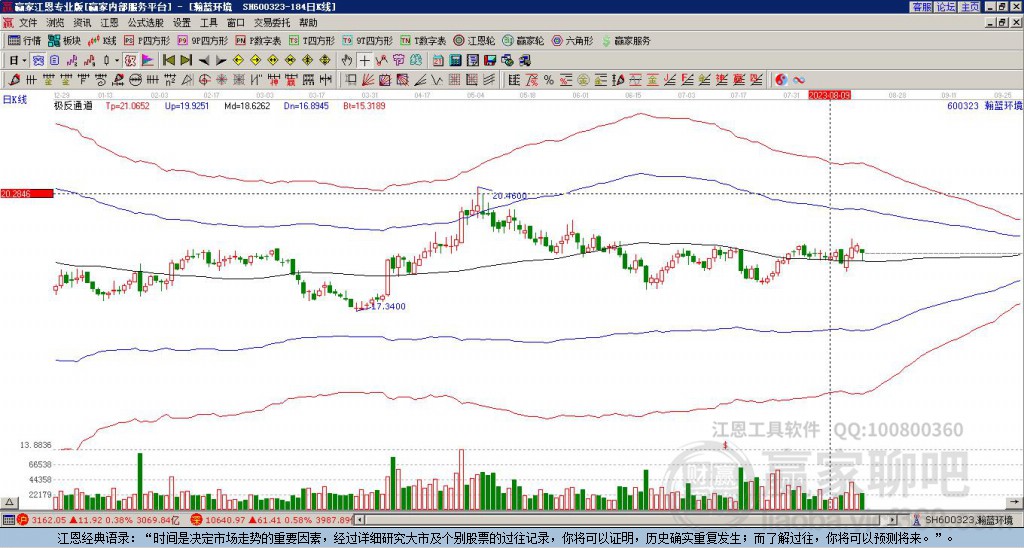This screenshot has height=548, width=1024.
Task: Click the 17.3400 low price label
Action: 387,306
